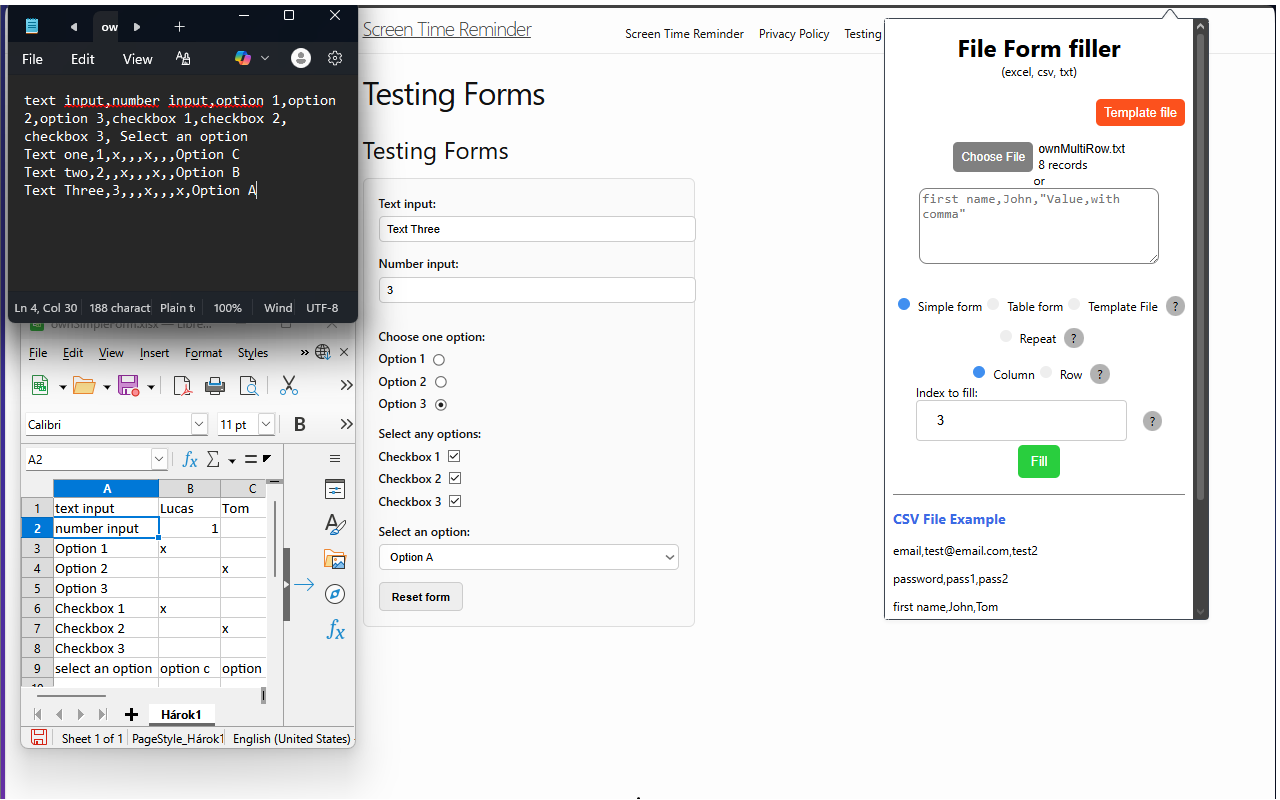Viewport: 1280px width, 800px height.
Task: Open sidebar Navigator compass icon
Action: pos(335,594)
